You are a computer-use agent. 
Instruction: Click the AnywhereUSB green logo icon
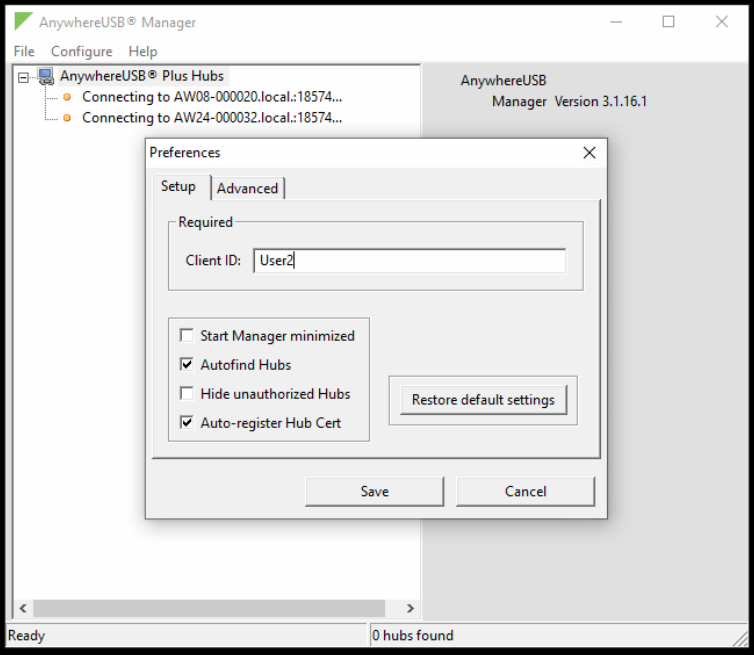[x=23, y=22]
